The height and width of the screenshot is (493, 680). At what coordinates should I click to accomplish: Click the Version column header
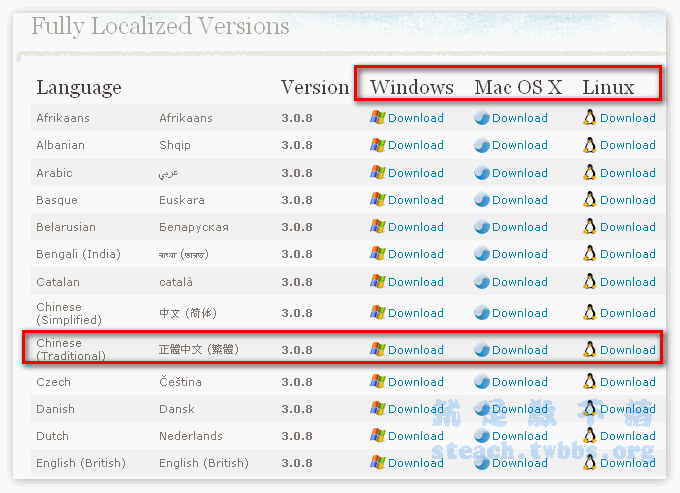pyautogui.click(x=315, y=87)
